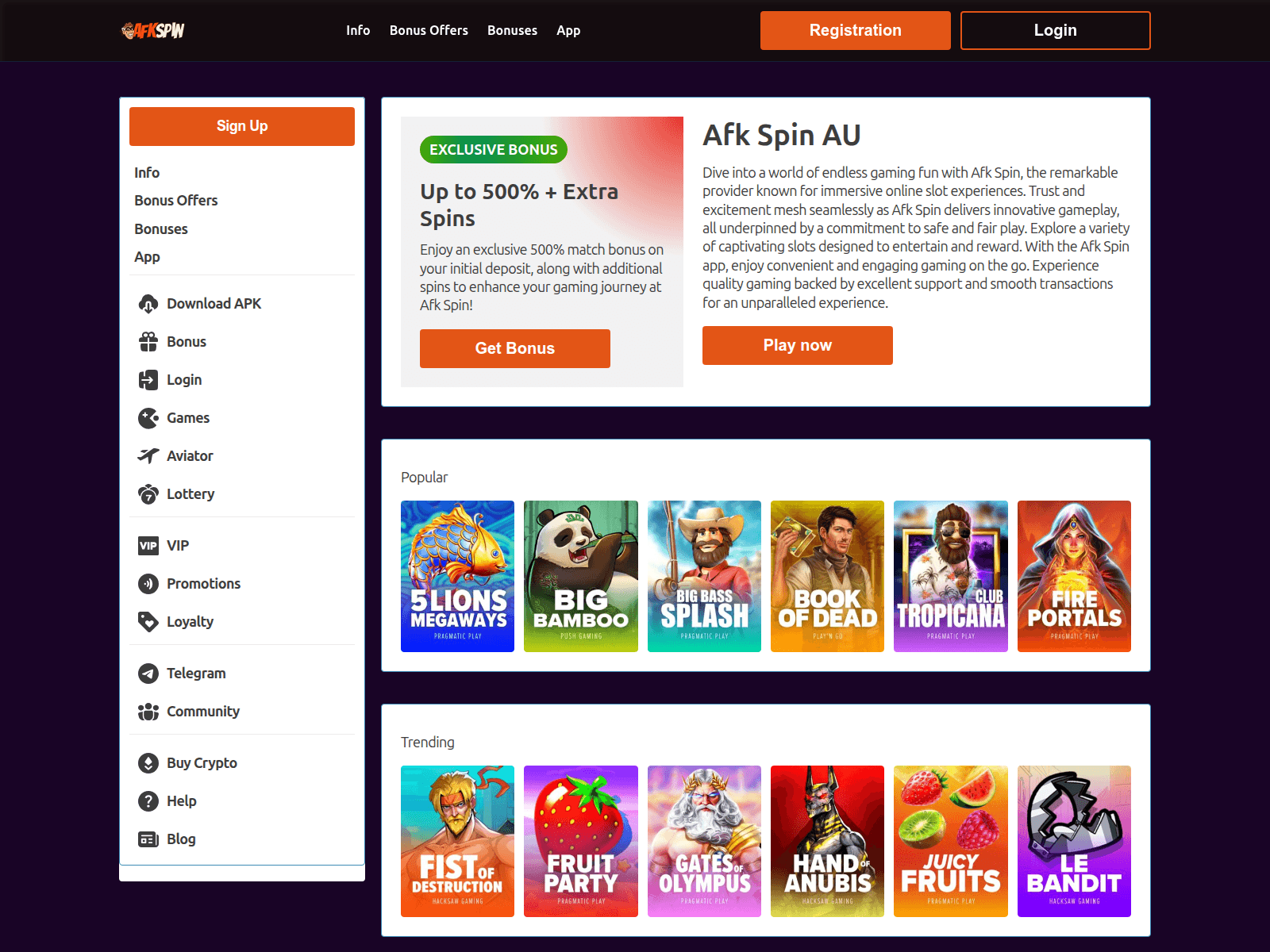Click the VIP badge icon
The image size is (1270, 952).
click(148, 545)
